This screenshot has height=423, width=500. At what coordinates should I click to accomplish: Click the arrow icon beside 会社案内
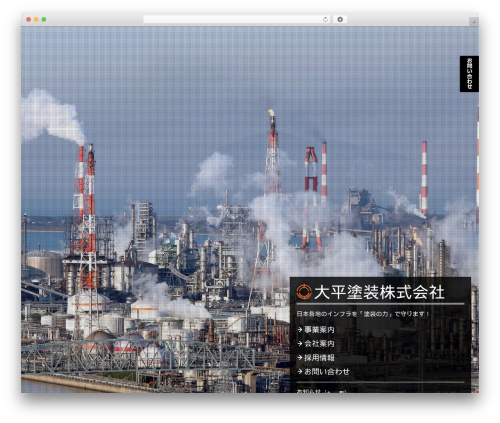300,344
